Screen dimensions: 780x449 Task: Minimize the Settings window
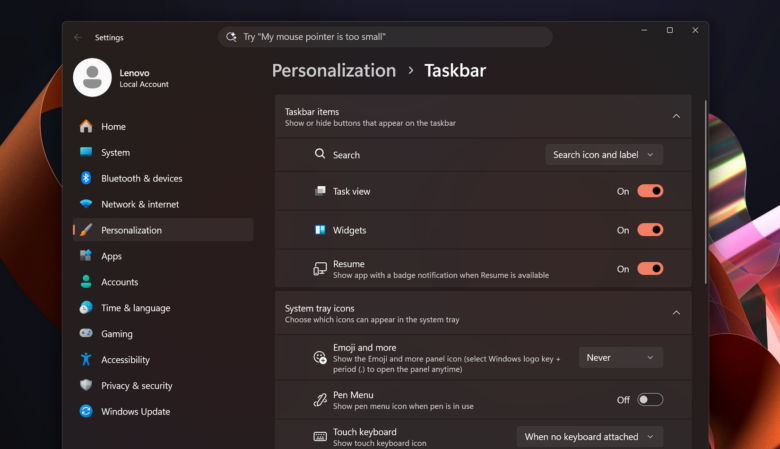pos(644,30)
